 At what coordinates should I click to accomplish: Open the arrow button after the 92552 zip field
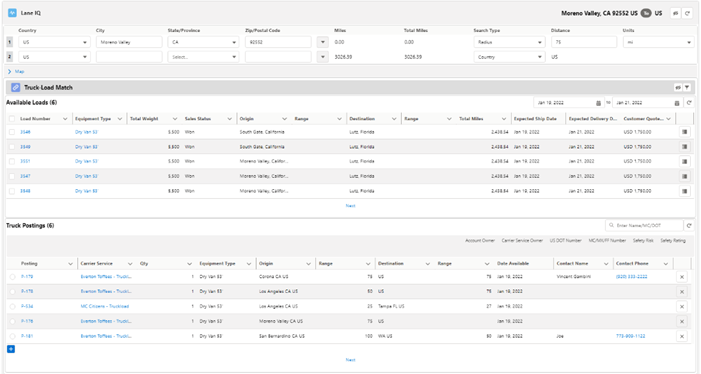pyautogui.click(x=323, y=42)
